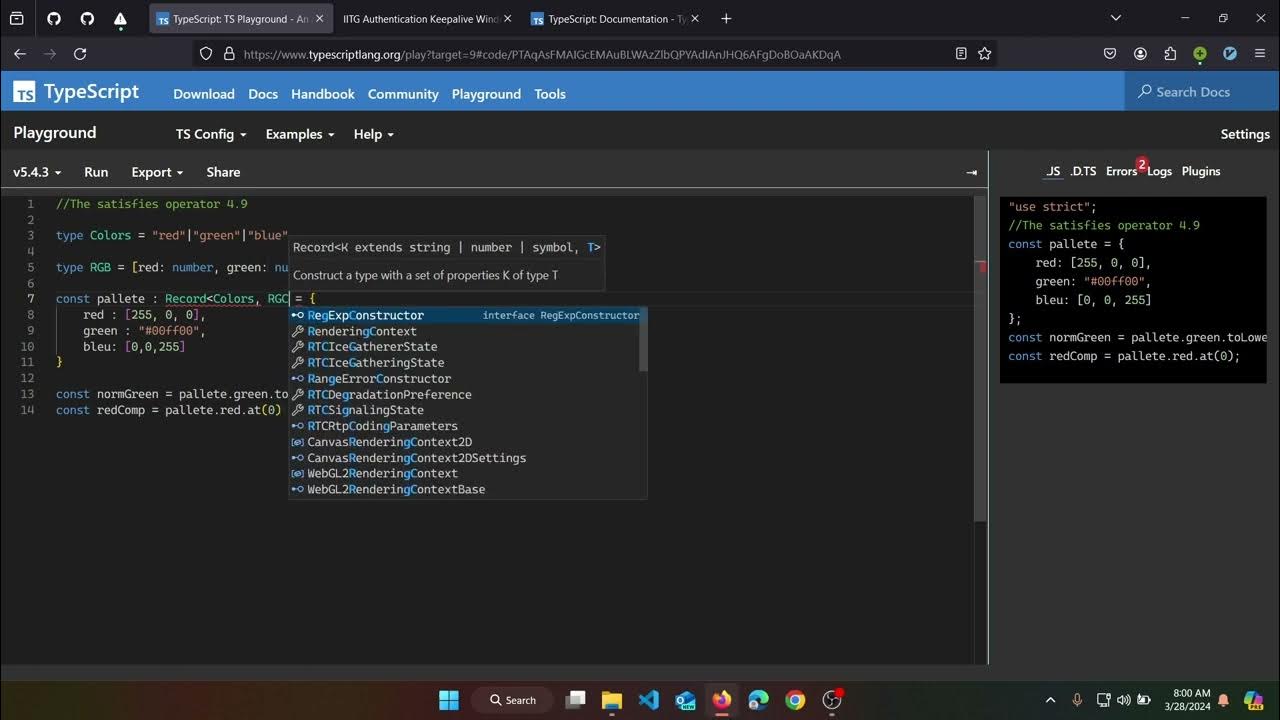
Task: Open the Firefox account icon
Action: point(1140,54)
